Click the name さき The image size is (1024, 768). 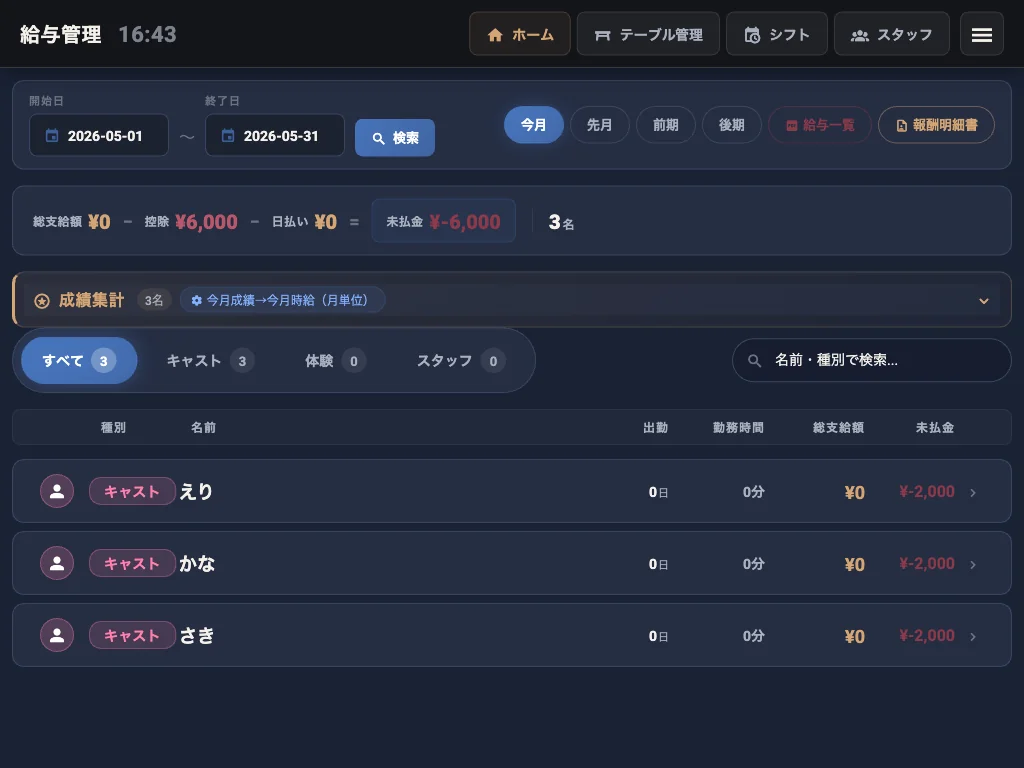pyautogui.click(x=197, y=635)
